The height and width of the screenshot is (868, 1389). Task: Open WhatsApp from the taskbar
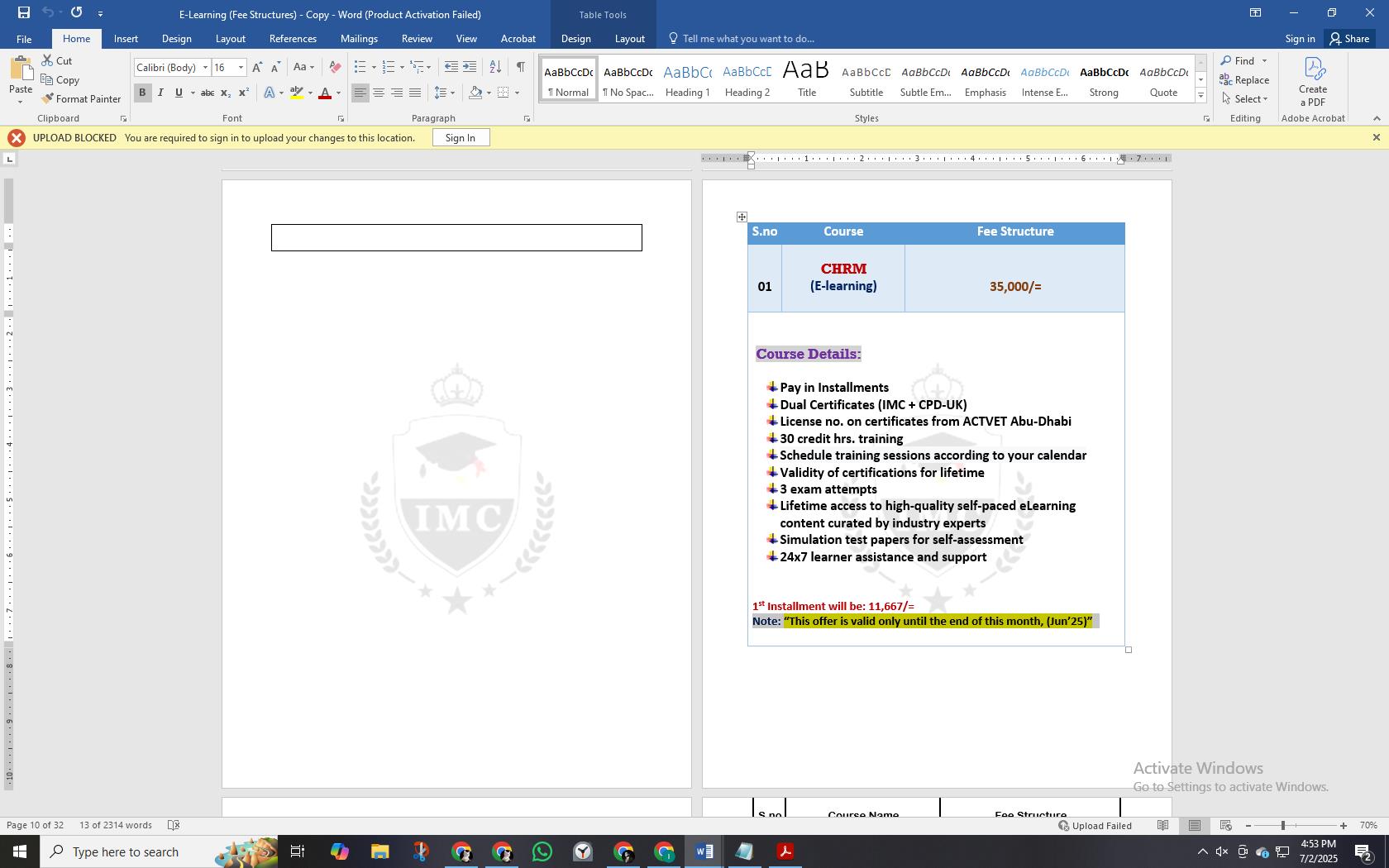pos(542,851)
